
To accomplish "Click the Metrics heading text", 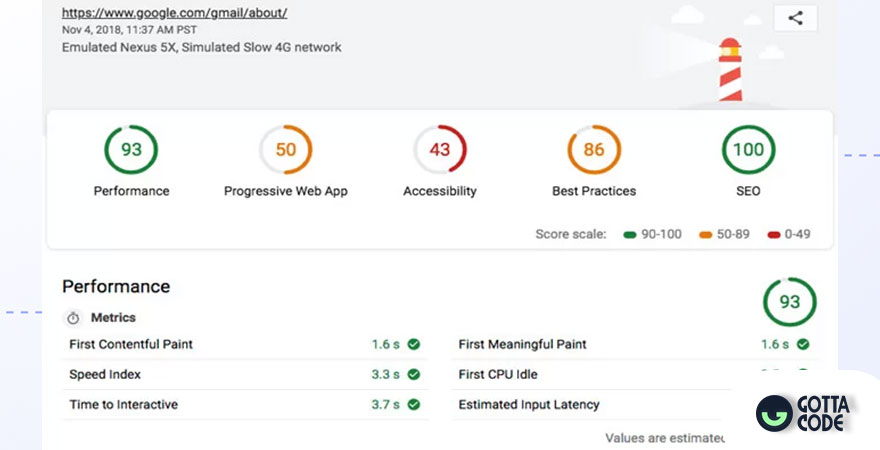I will coord(113,318).
